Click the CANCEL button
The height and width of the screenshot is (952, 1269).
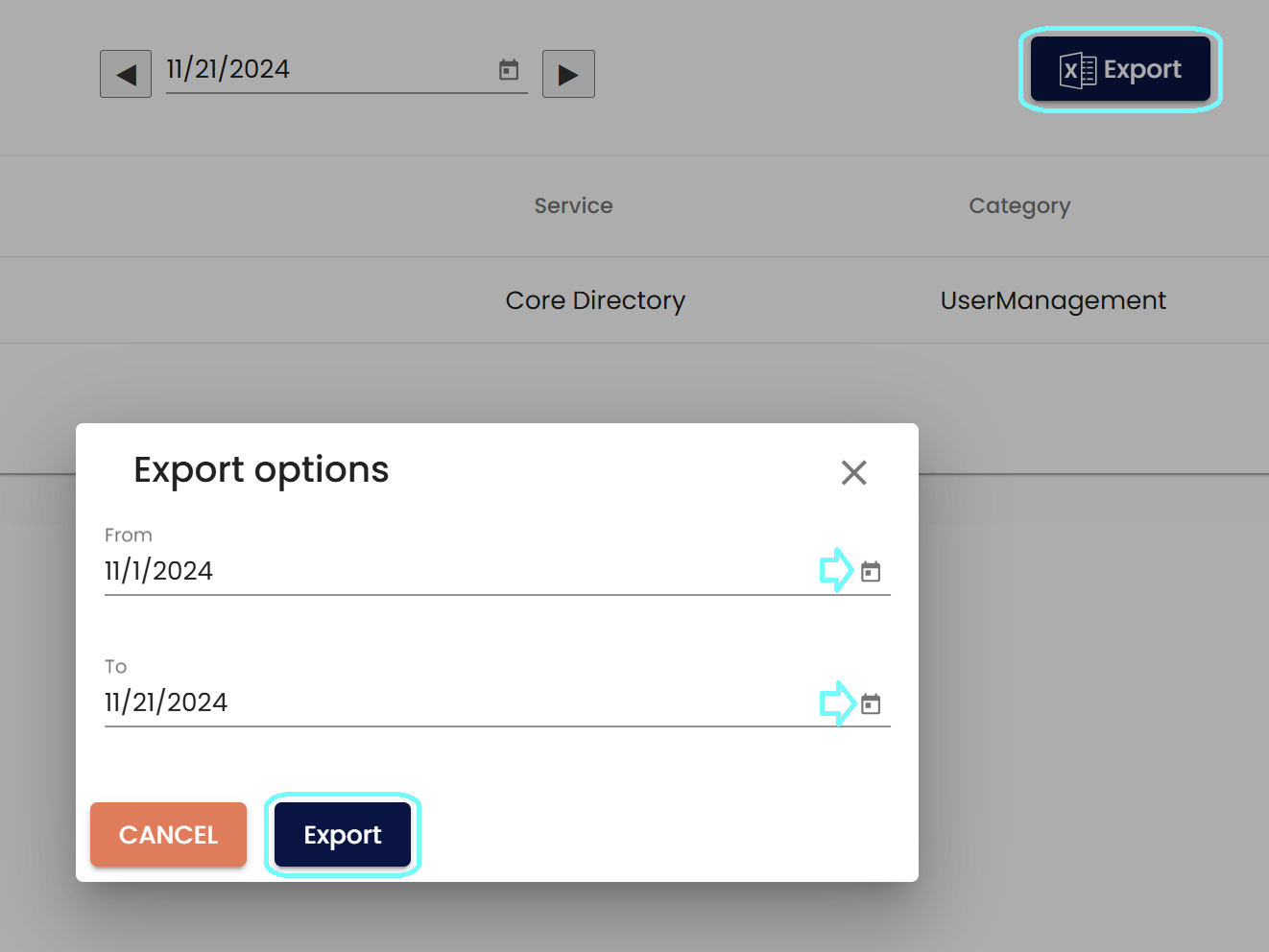(168, 835)
